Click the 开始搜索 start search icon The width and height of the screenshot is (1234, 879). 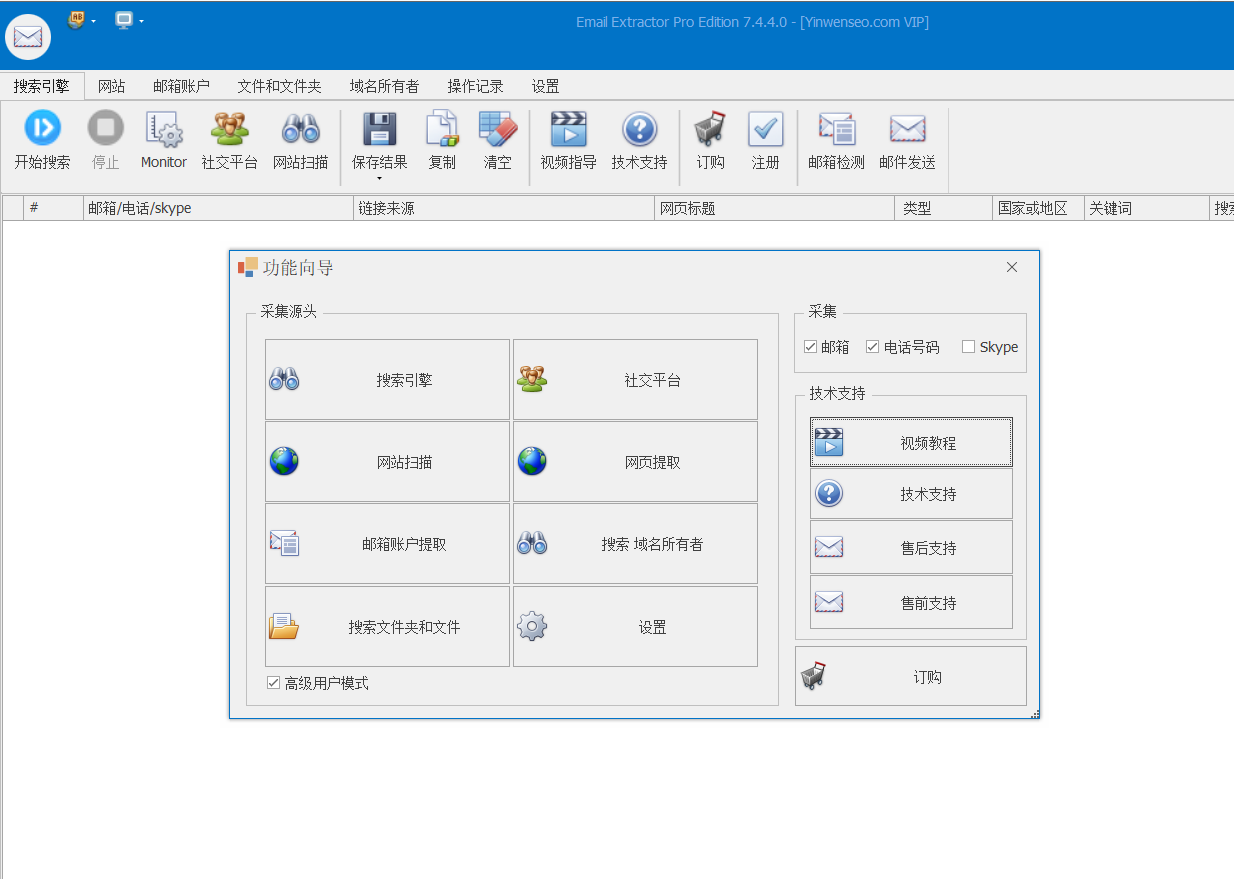(42, 129)
